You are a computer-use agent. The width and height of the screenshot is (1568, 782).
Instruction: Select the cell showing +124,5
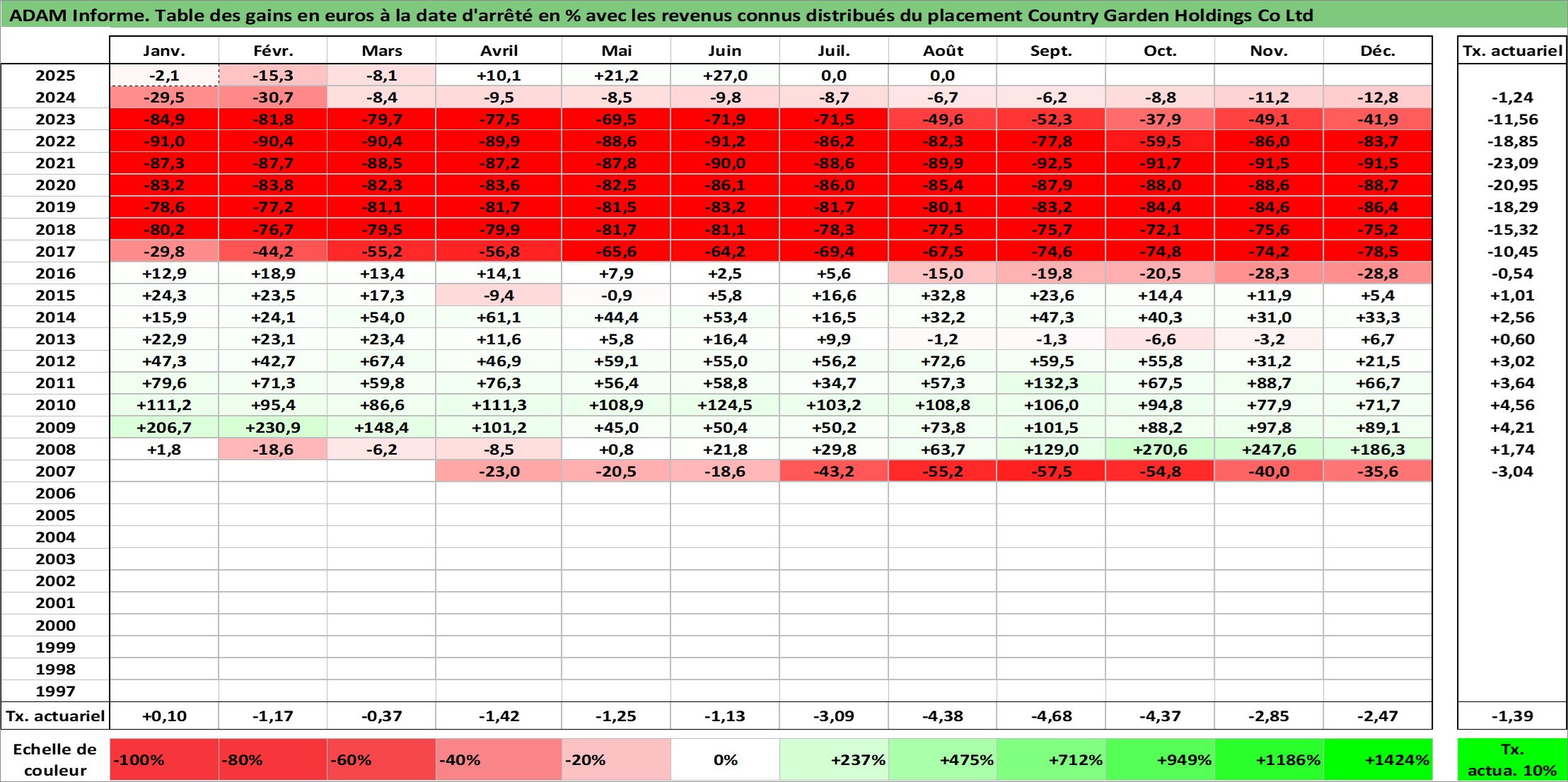pos(725,405)
